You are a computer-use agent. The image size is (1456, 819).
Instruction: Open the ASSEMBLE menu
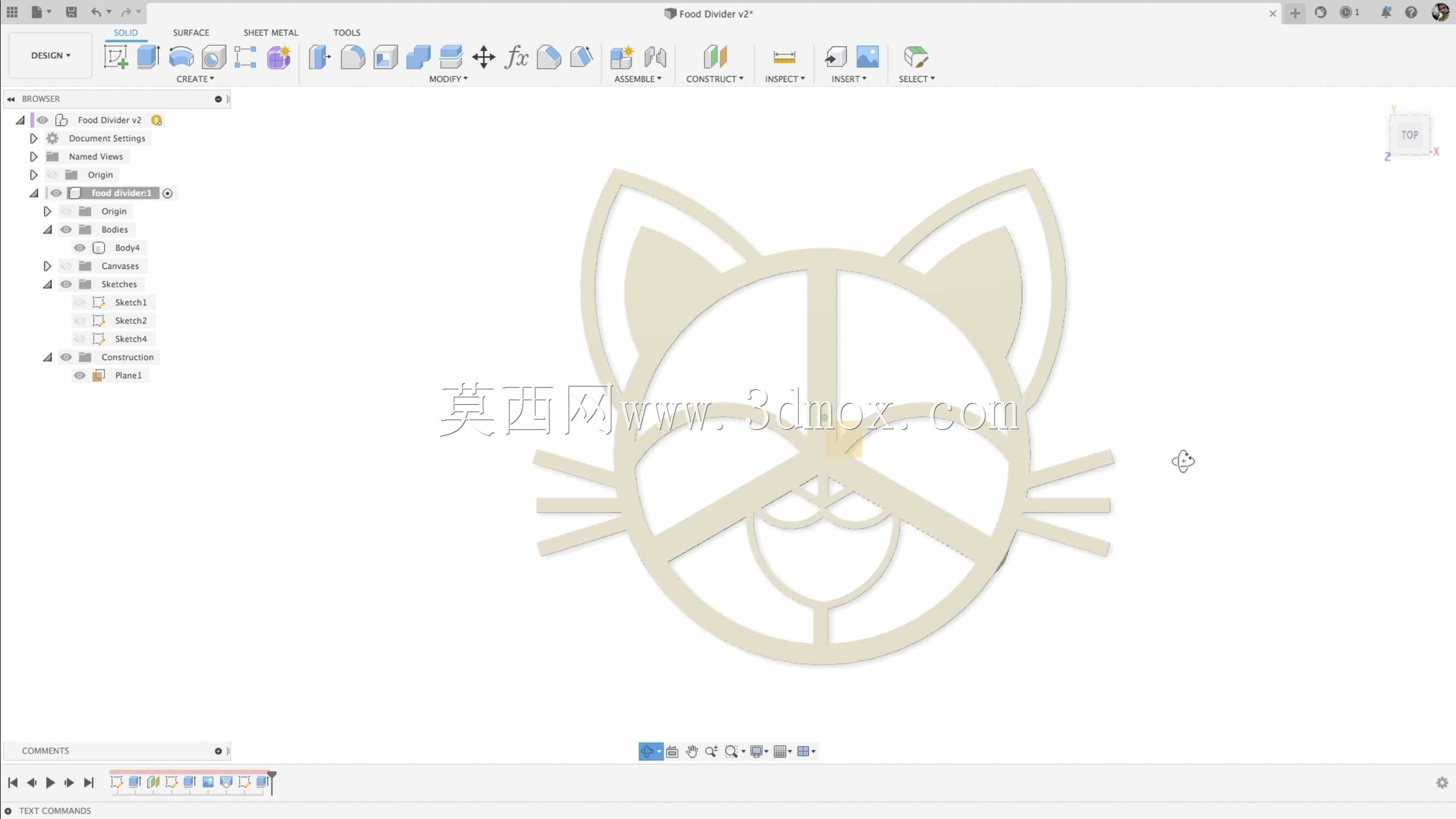637,79
